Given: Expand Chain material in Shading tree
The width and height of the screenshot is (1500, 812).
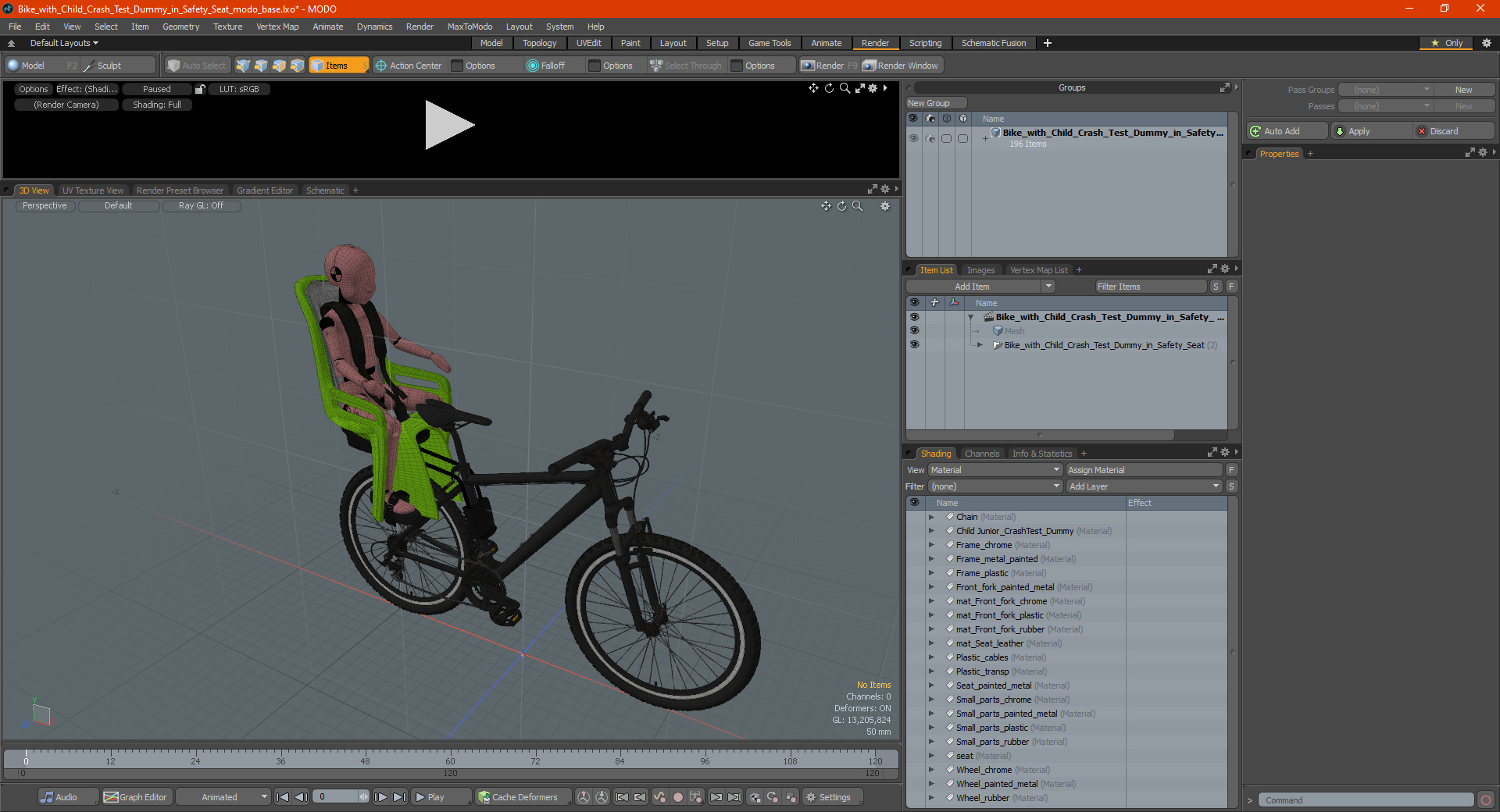Looking at the screenshot, I should coord(931,517).
